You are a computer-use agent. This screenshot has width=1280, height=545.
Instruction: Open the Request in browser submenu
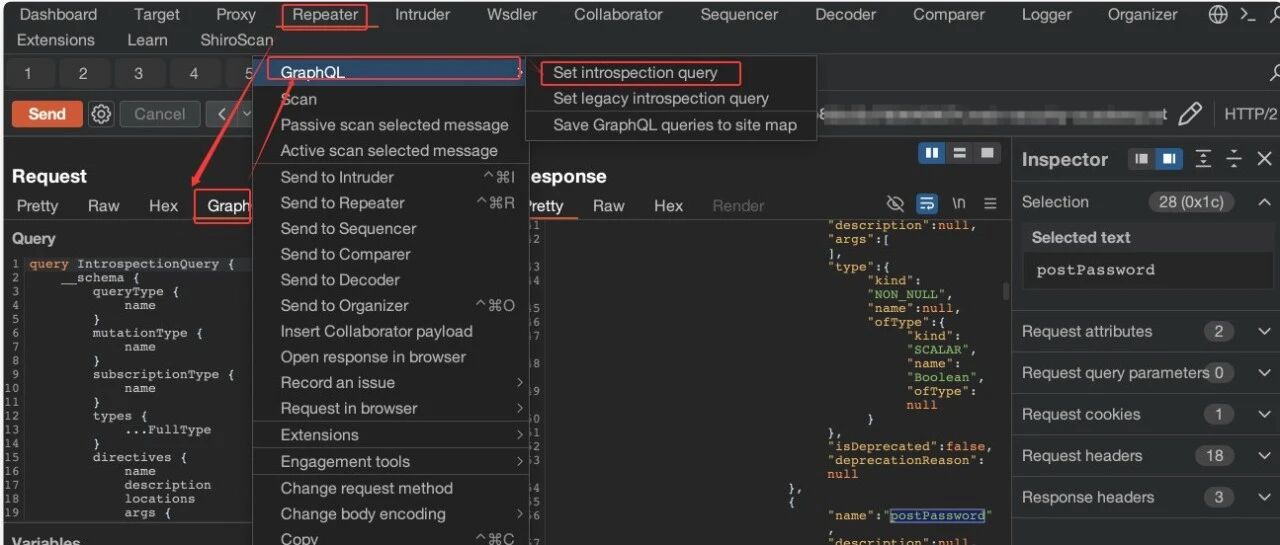390,408
